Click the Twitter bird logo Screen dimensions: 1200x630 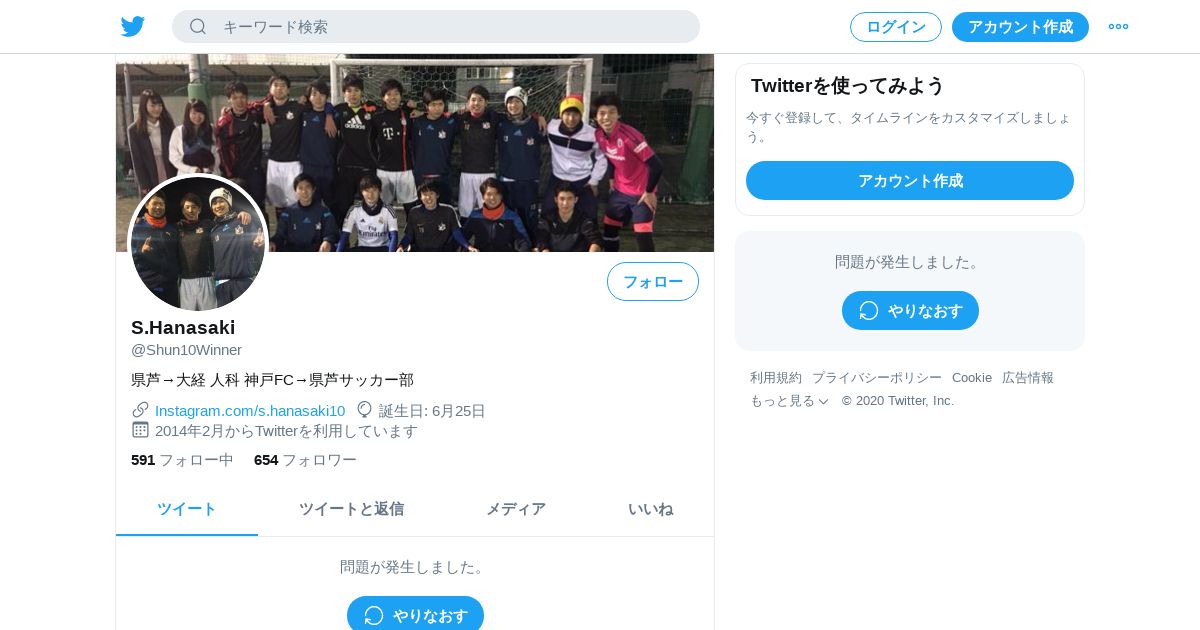pos(133,26)
